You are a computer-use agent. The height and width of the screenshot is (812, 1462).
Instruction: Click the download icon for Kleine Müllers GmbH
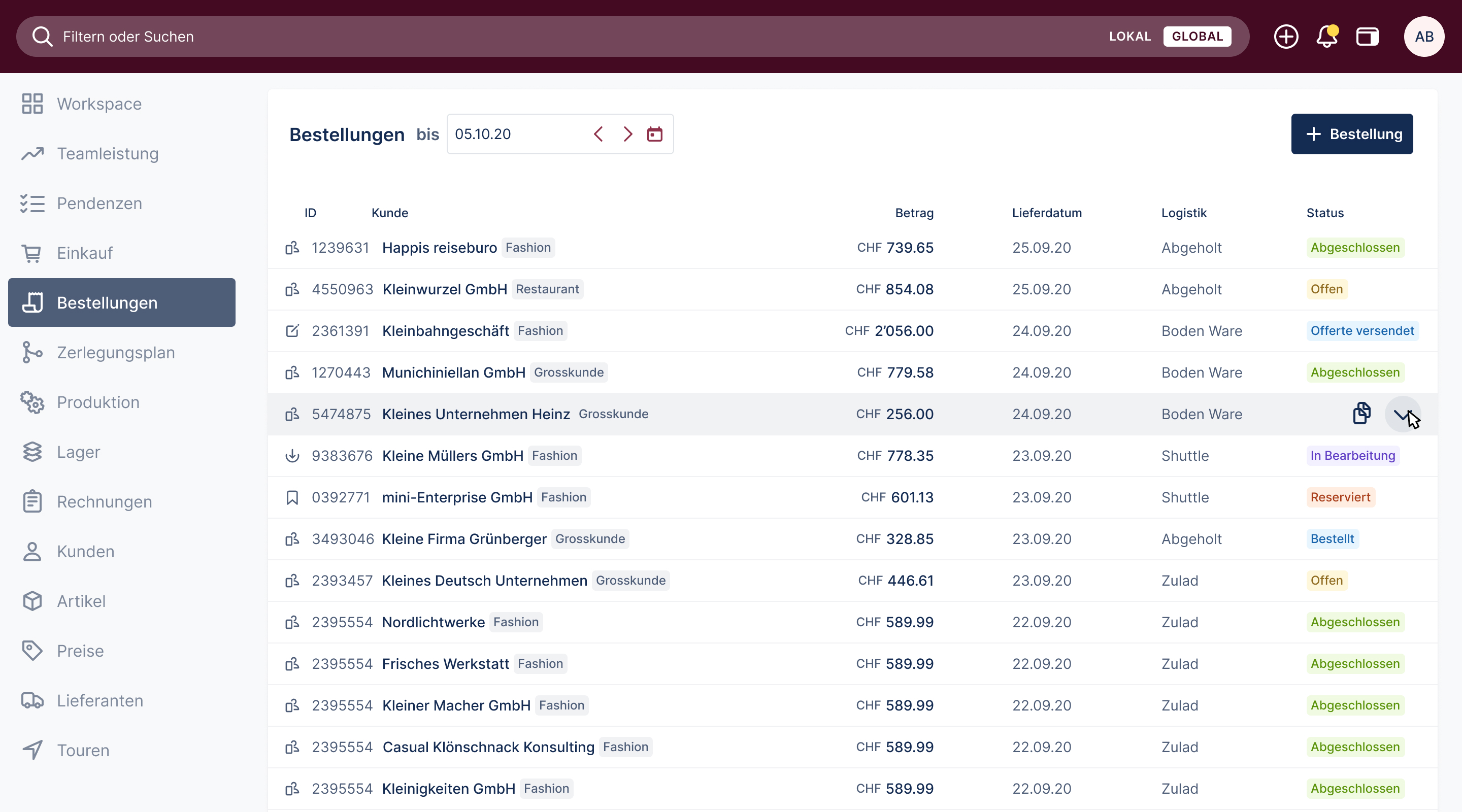click(292, 456)
